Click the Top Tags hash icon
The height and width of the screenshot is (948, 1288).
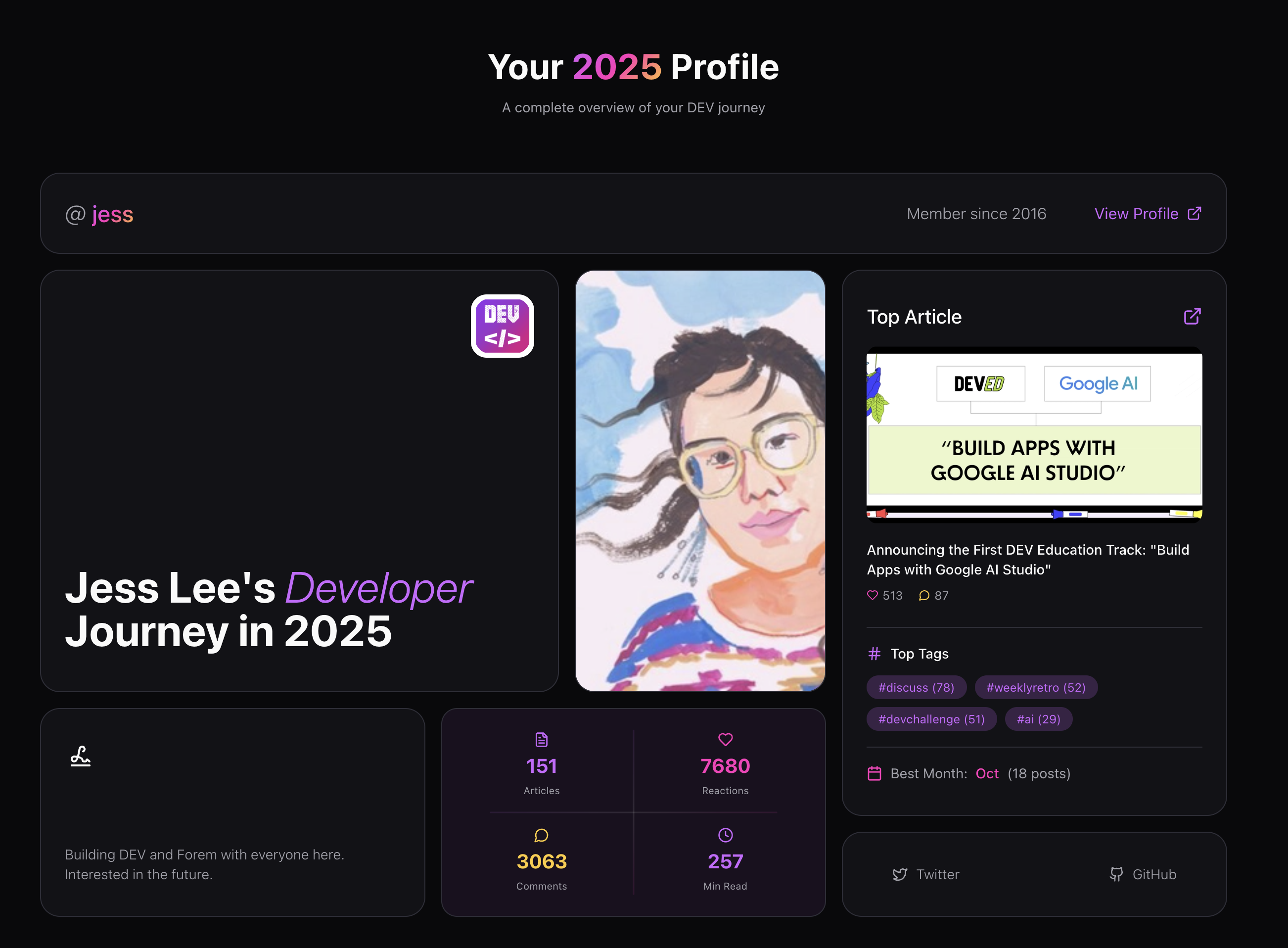click(x=874, y=654)
